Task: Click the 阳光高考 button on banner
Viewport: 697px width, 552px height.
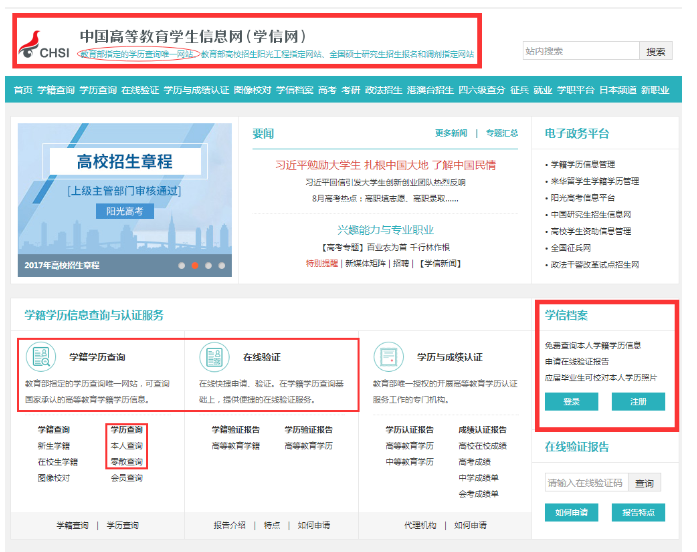Action: 125,211
